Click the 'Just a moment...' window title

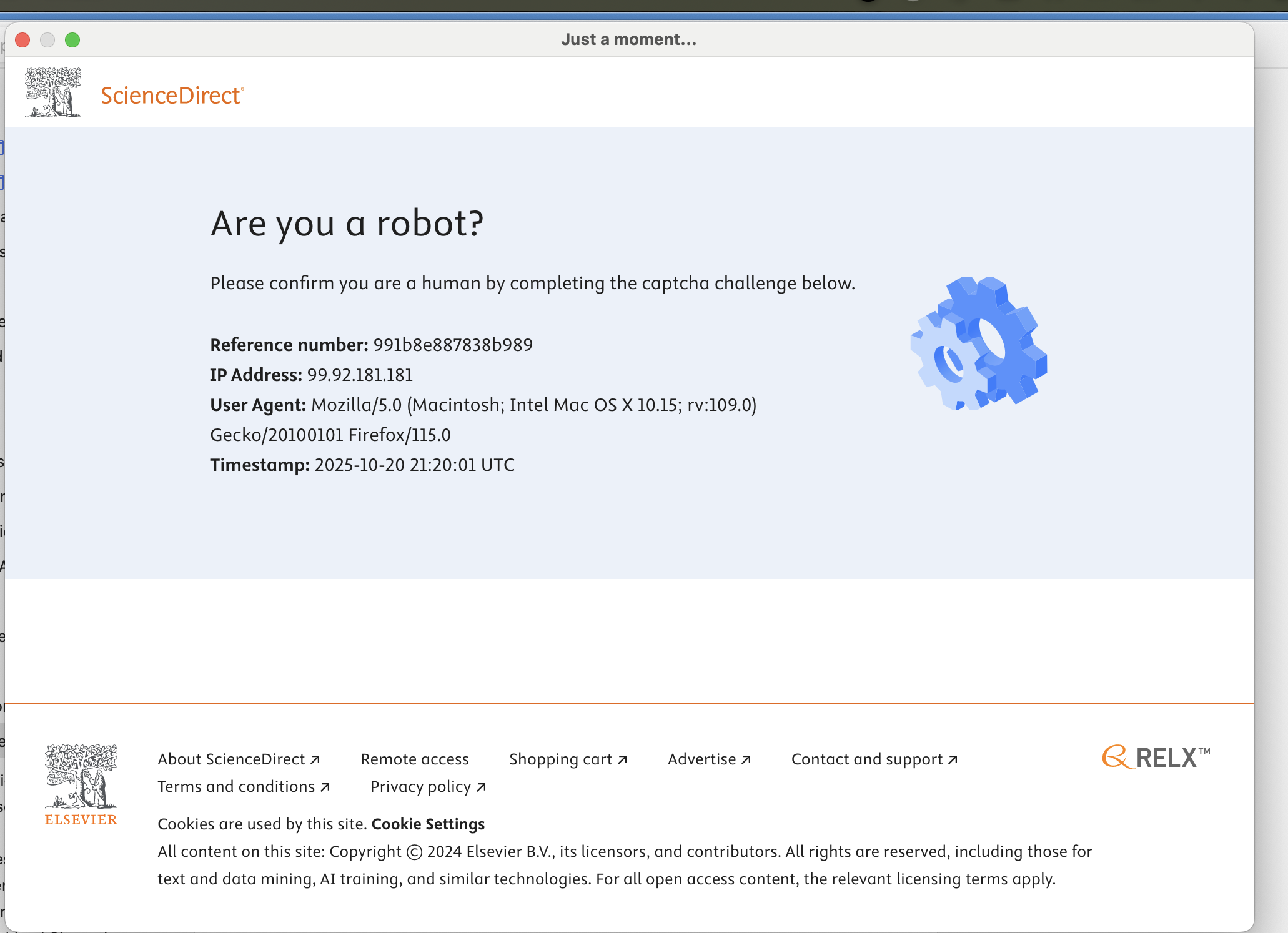pos(628,40)
